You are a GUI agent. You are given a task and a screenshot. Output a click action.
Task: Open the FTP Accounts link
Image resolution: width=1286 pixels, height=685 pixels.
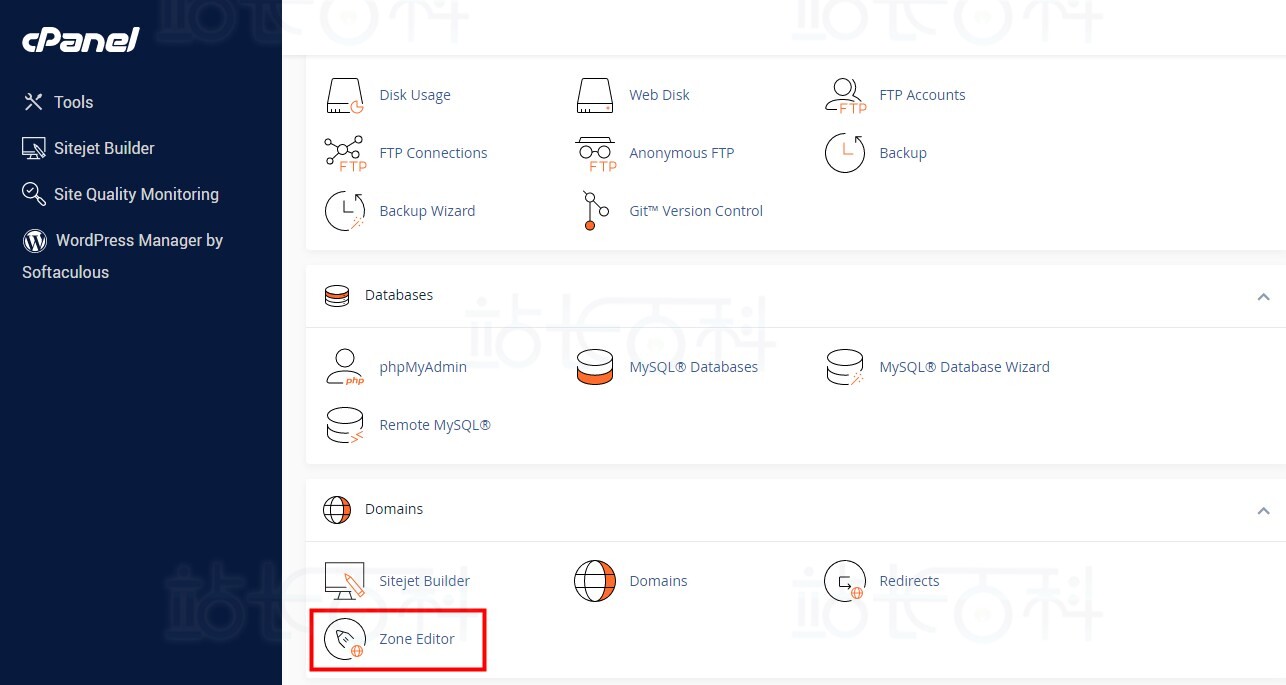click(922, 95)
